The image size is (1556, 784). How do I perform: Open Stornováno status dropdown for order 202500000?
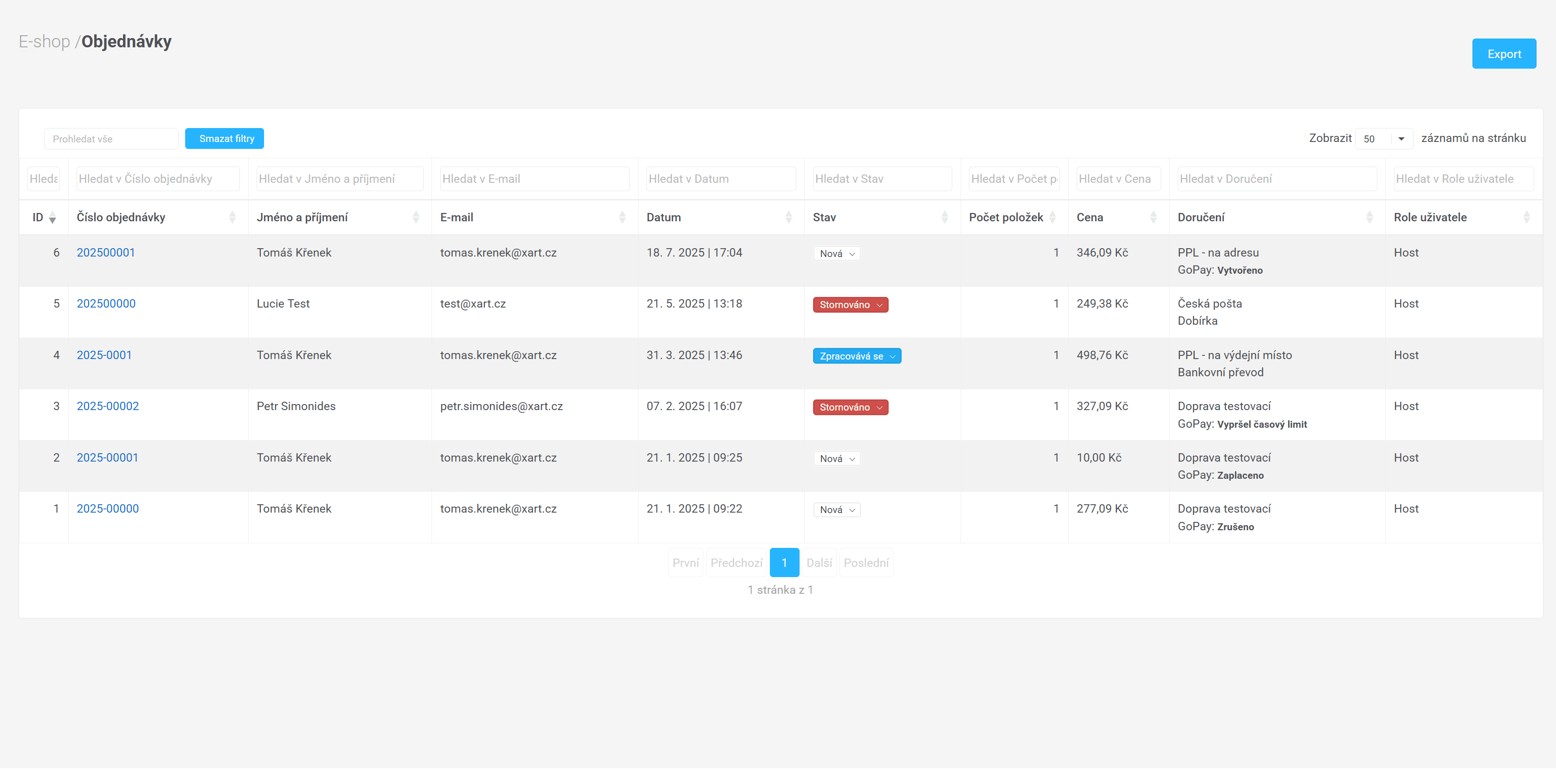850,305
